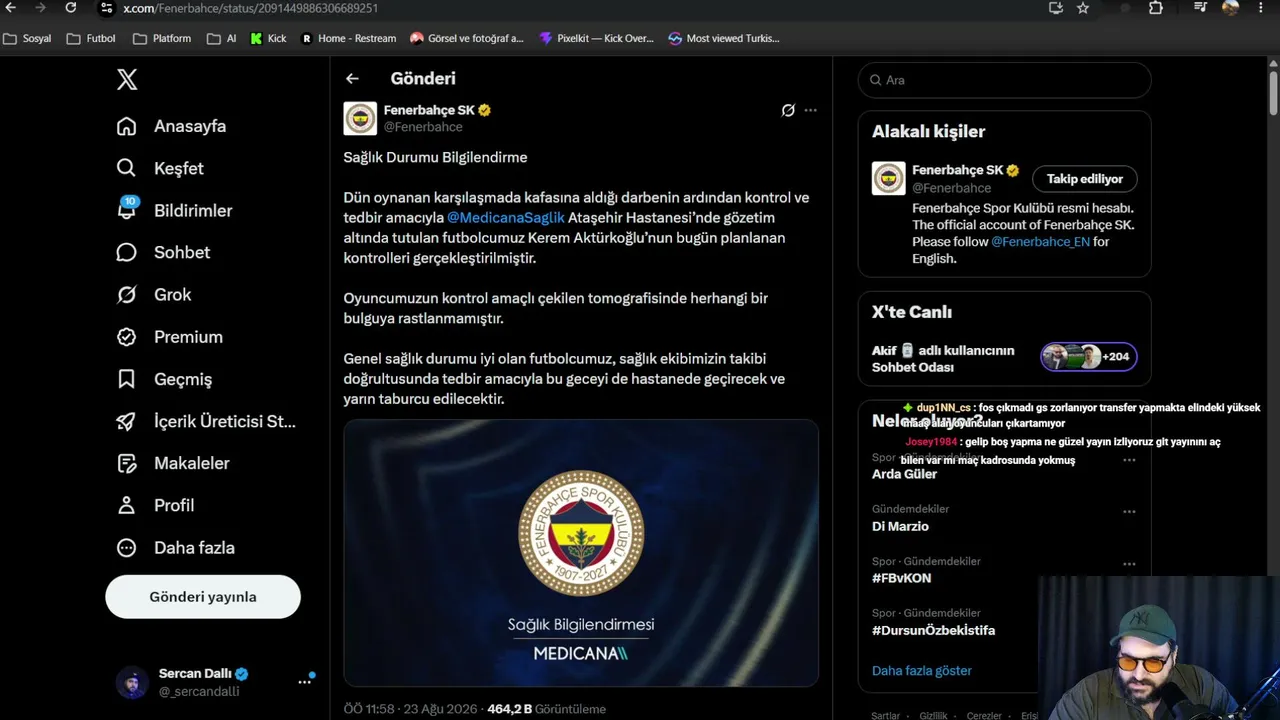Image resolution: width=1280 pixels, height=720 pixels.
Task: Open more options for Di Marzio trend
Action: pos(1129,511)
